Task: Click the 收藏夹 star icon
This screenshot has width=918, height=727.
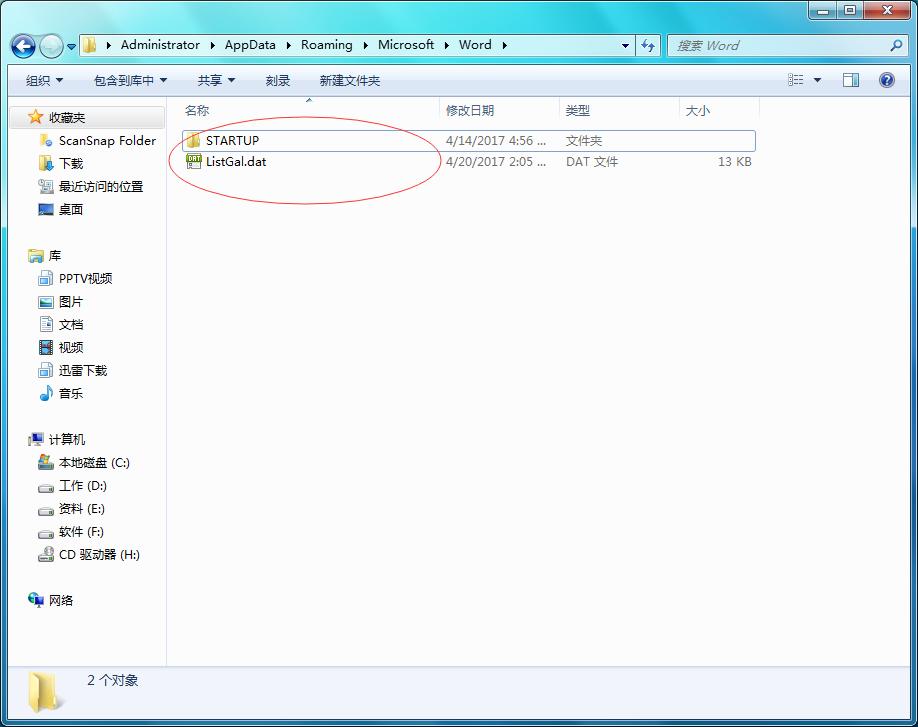Action: click(x=36, y=117)
